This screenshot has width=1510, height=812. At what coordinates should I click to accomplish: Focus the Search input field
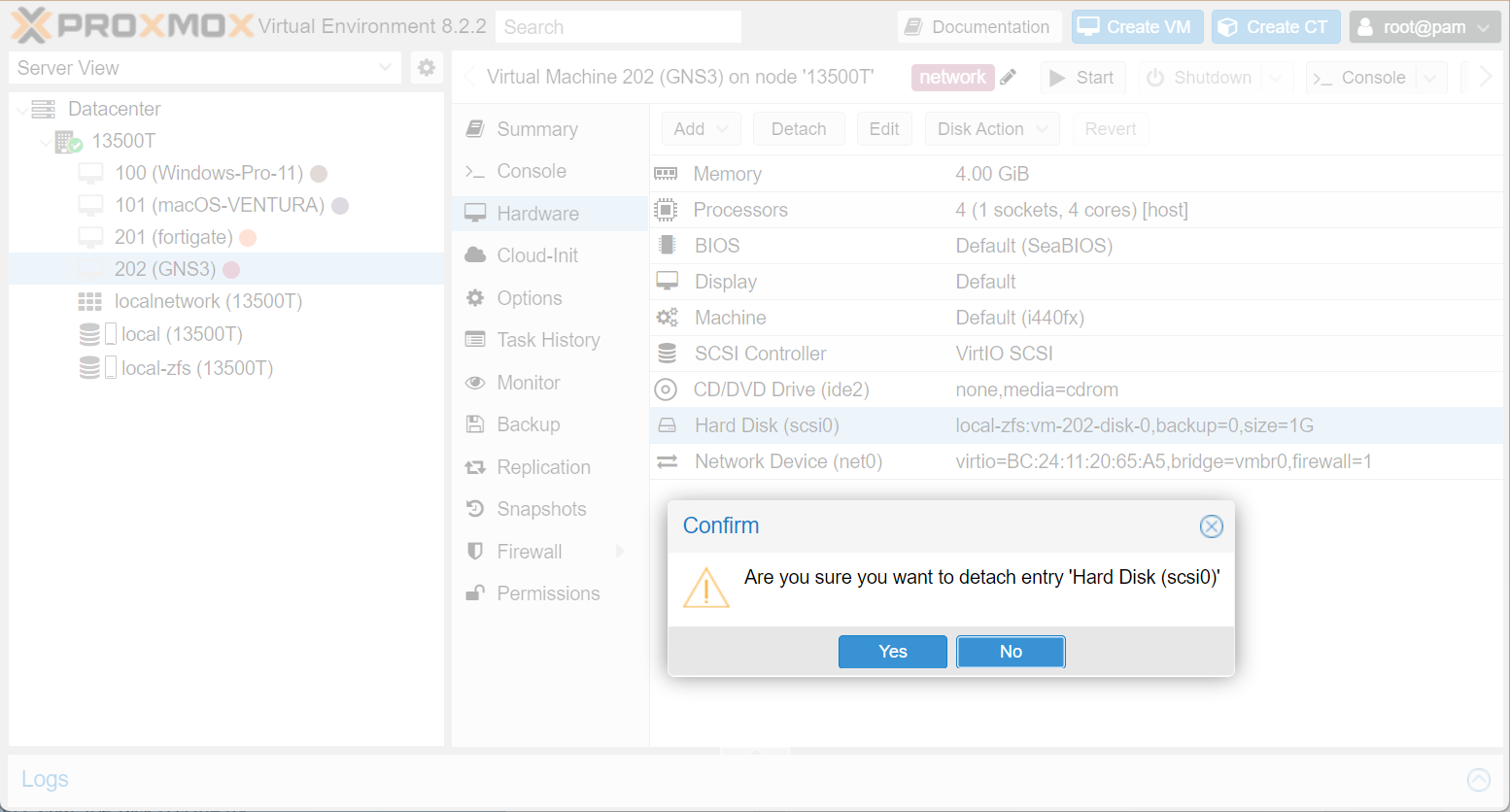pyautogui.click(x=618, y=27)
